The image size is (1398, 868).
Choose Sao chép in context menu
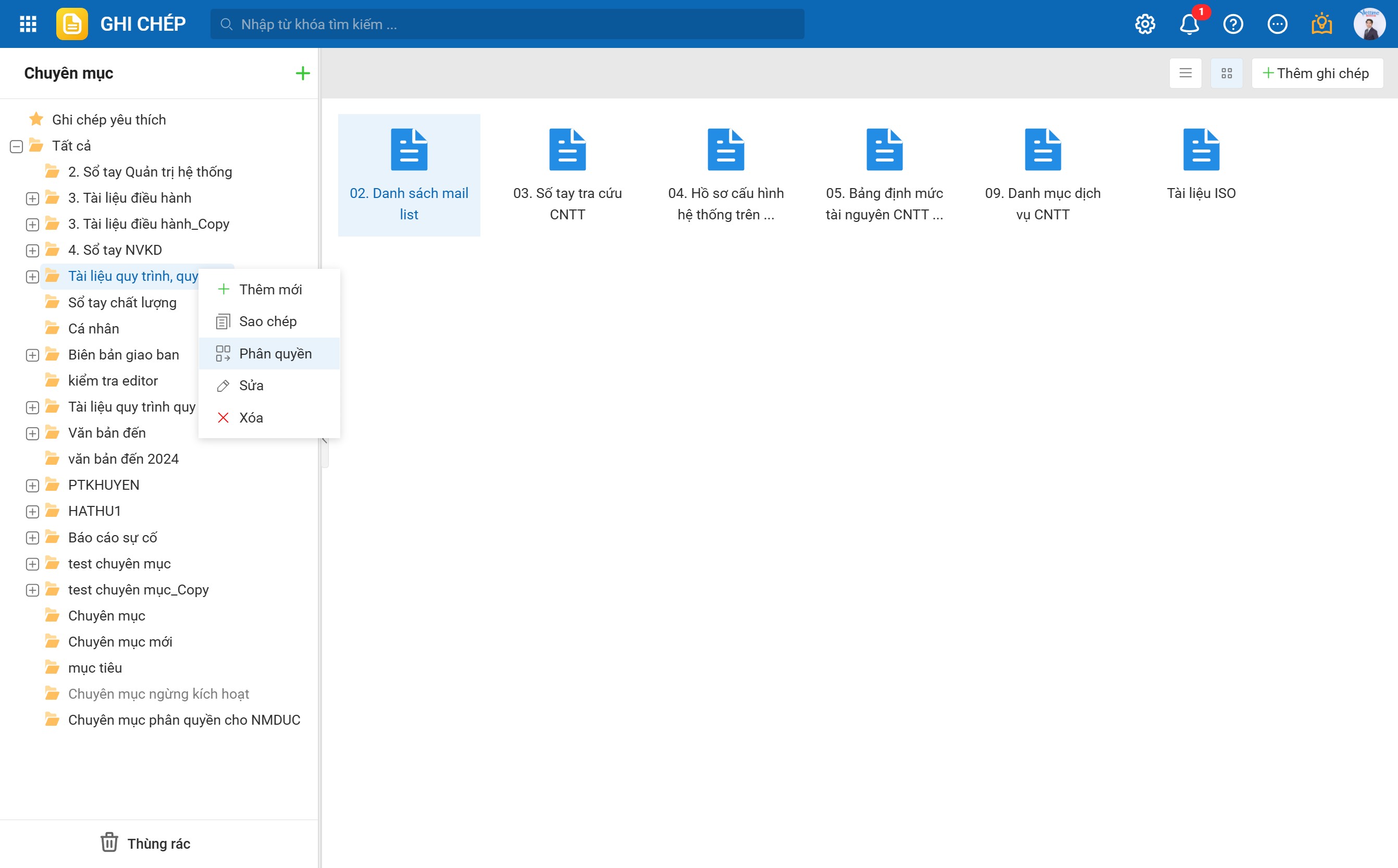coord(267,321)
